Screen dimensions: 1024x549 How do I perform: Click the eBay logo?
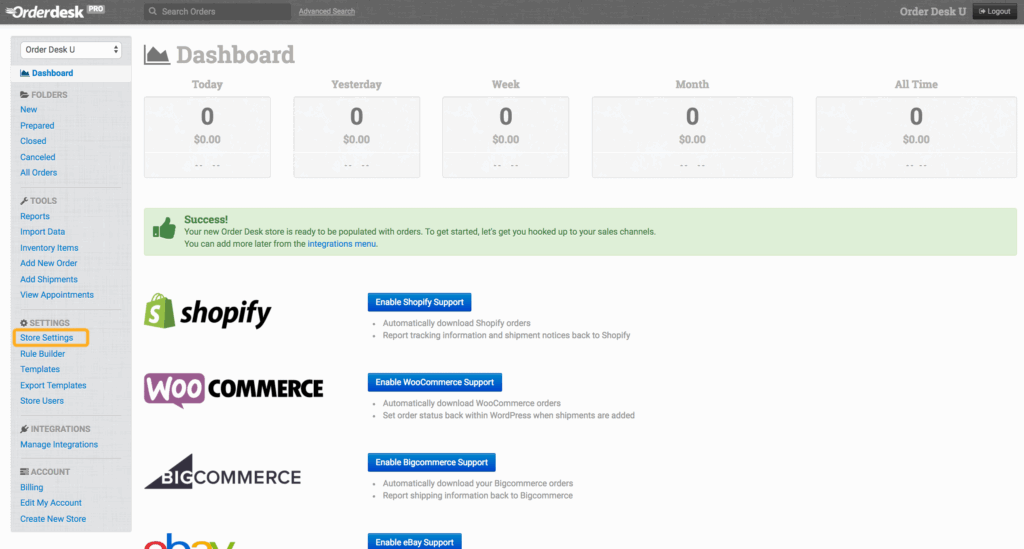[x=190, y=541]
